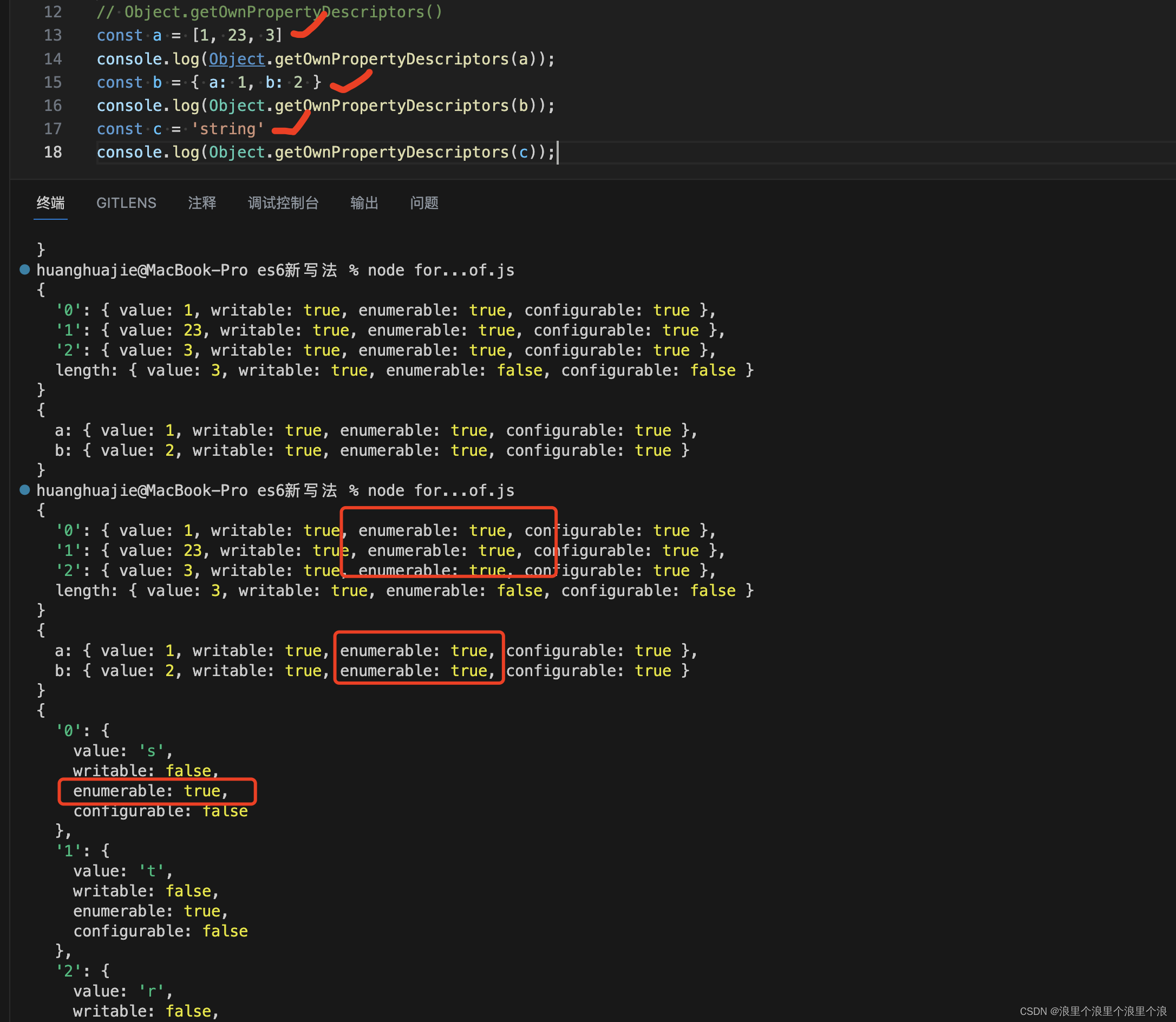Image resolution: width=1176 pixels, height=1022 pixels.
Task: Click the code const a = [1, 23, 3]
Action: (x=190, y=35)
